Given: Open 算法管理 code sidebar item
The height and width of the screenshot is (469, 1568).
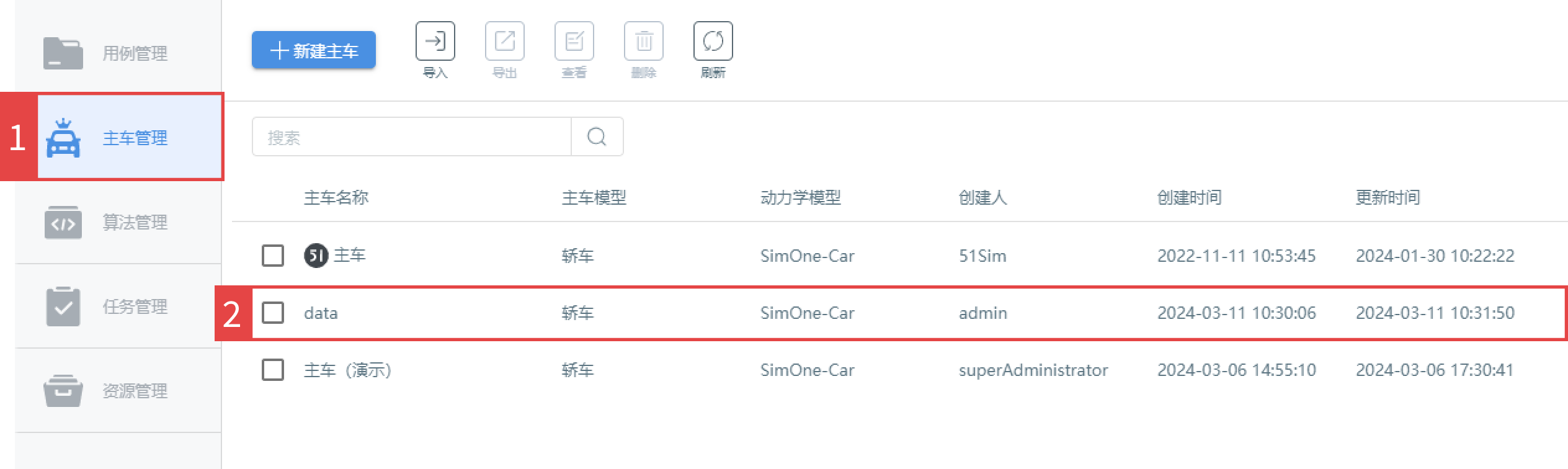Looking at the screenshot, I should [118, 222].
